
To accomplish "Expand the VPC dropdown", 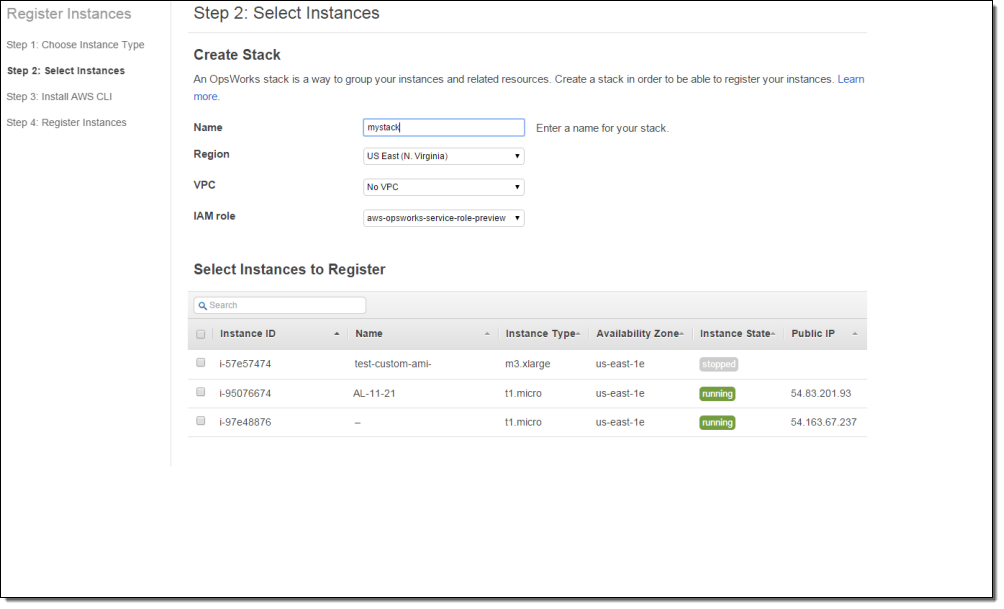I will click(x=443, y=187).
